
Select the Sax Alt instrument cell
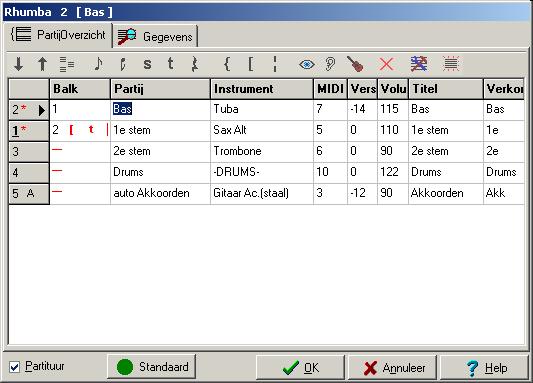coord(261,130)
